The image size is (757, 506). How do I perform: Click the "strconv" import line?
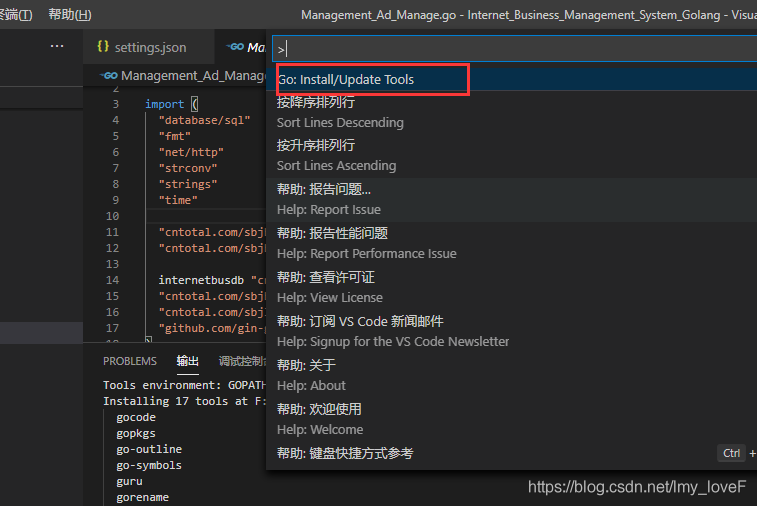(188, 168)
